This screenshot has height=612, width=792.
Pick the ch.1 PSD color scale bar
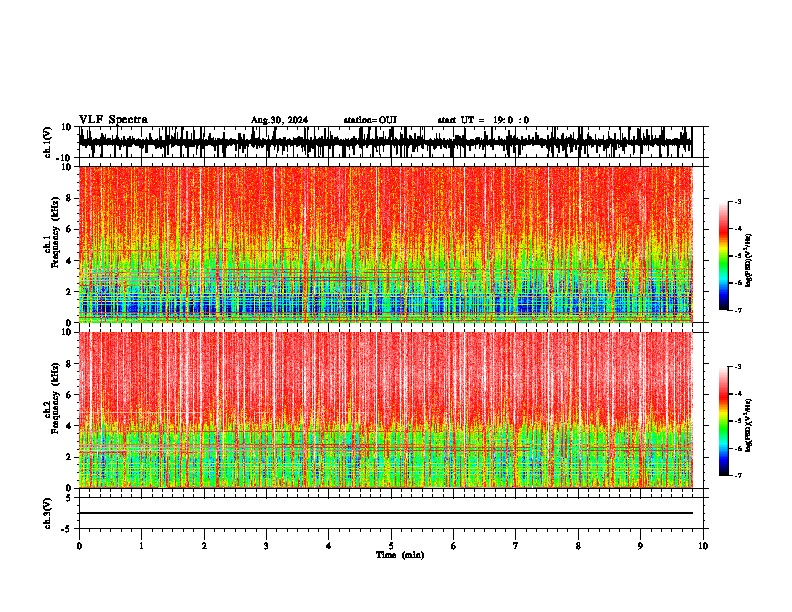tap(724, 256)
